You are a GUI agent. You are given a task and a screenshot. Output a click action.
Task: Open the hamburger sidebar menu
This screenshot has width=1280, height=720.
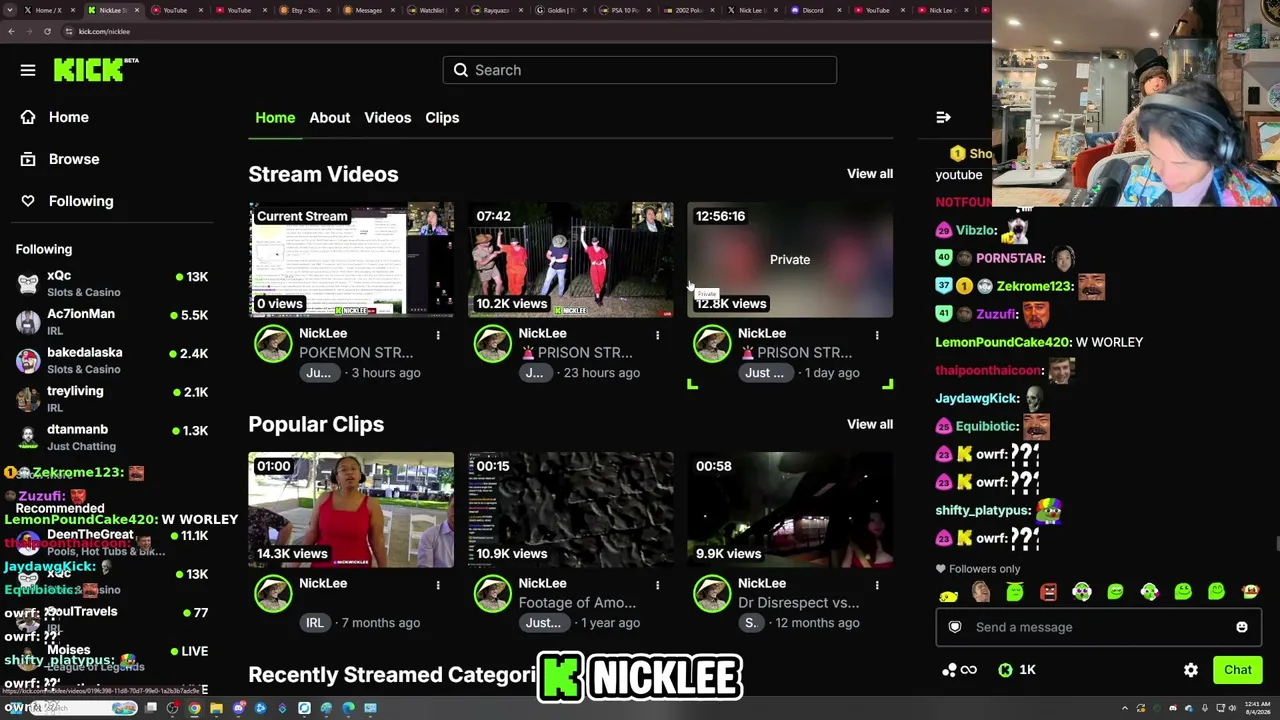click(x=28, y=70)
